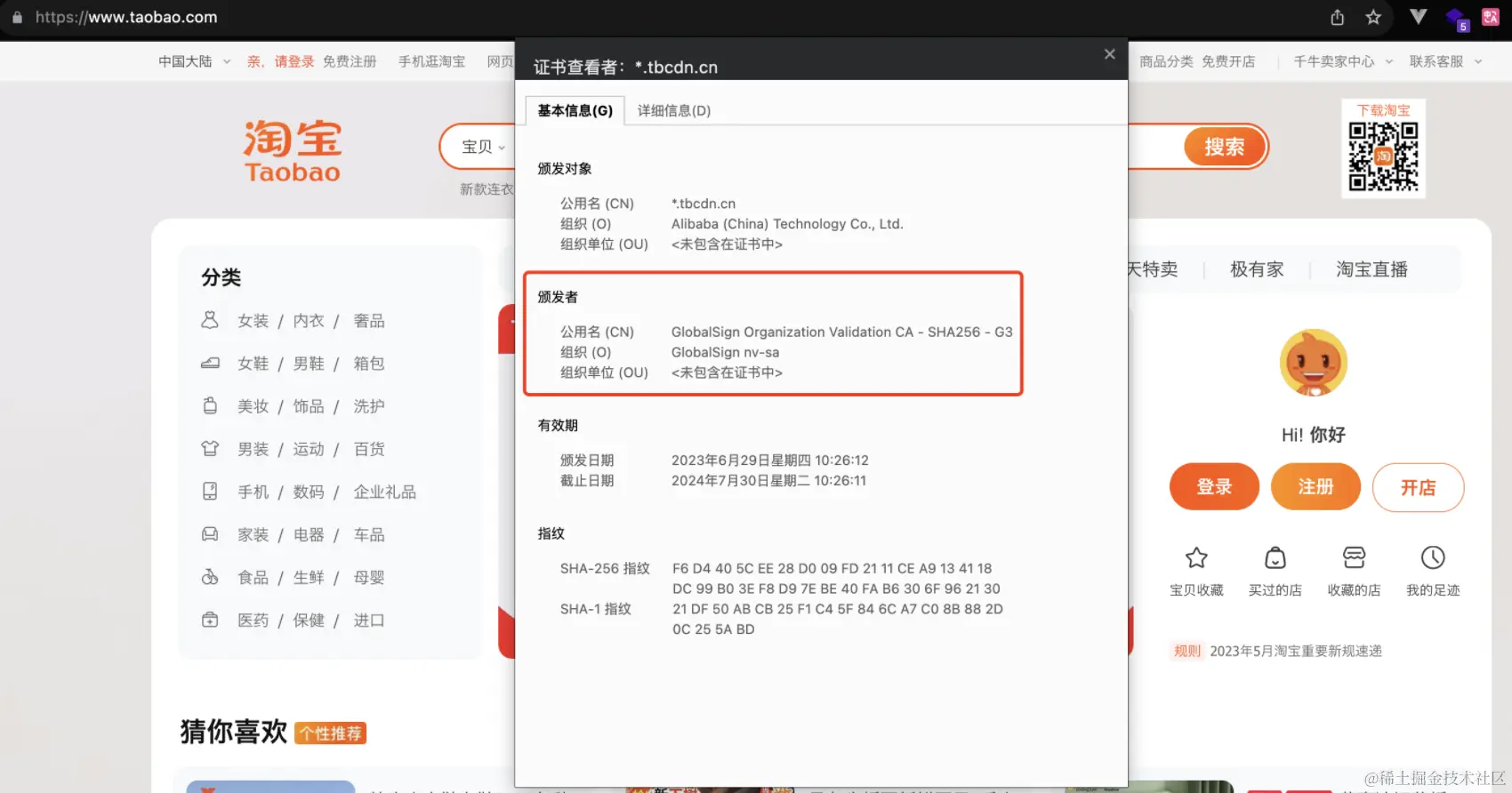Select the organization Alibaba (China) Technology Co., Ltd.
Viewport: 1512px width, 793px height.
pyautogui.click(x=787, y=224)
